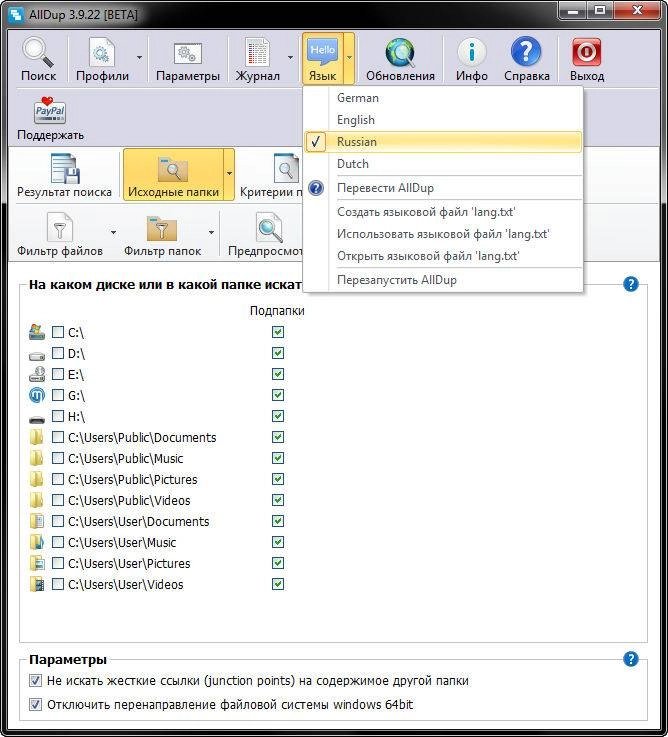The width and height of the screenshot is (668, 737).
Task: Click Подпапки column header
Action: 277,311
